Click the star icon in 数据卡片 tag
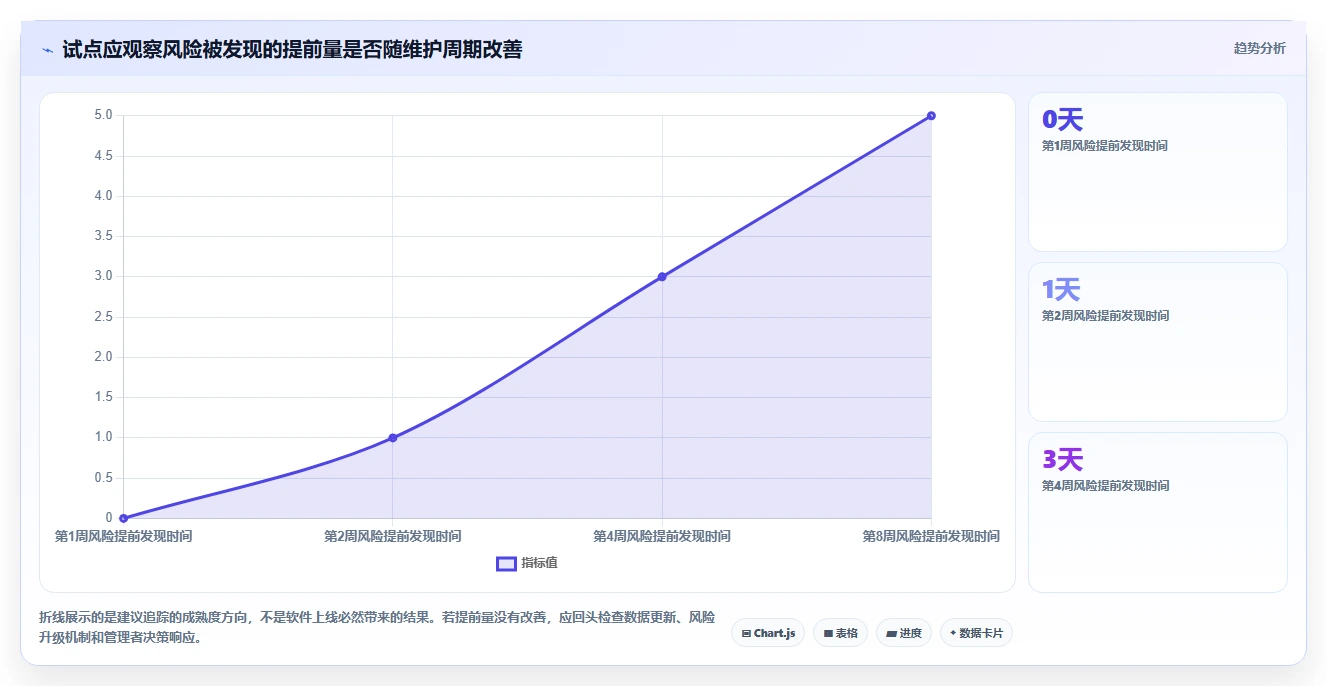Screen dimensions: 1327x686 point(953,633)
